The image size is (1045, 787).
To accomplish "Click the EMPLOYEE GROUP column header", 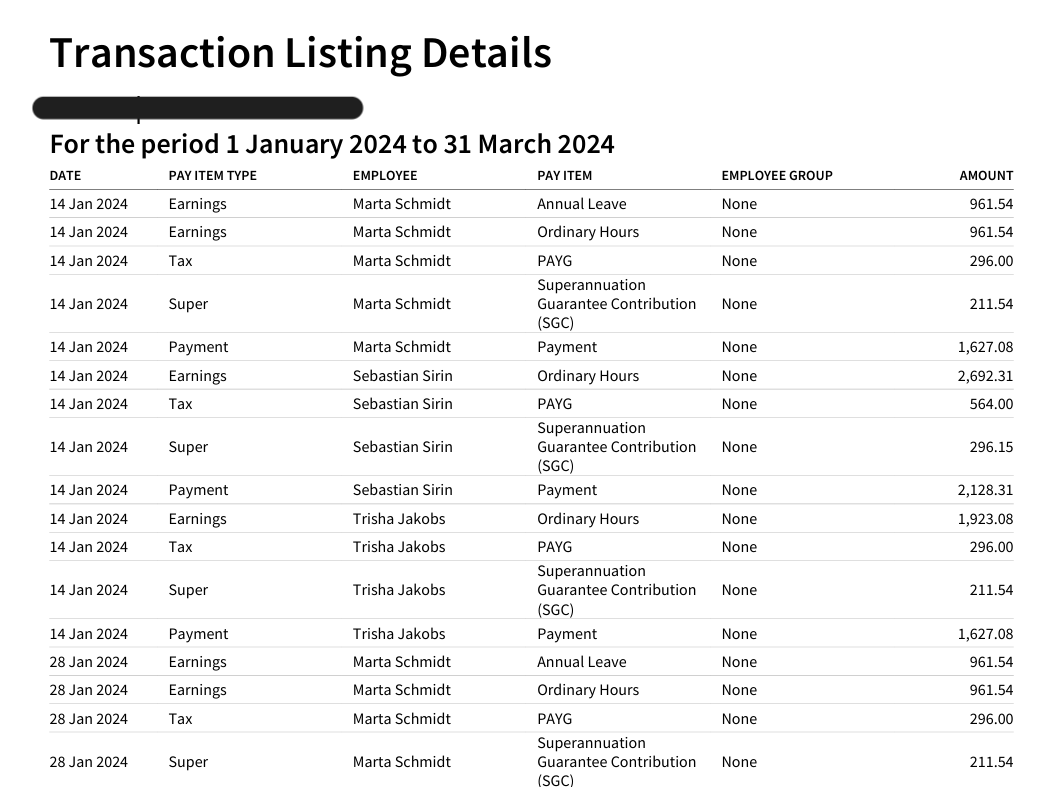I will coord(777,176).
